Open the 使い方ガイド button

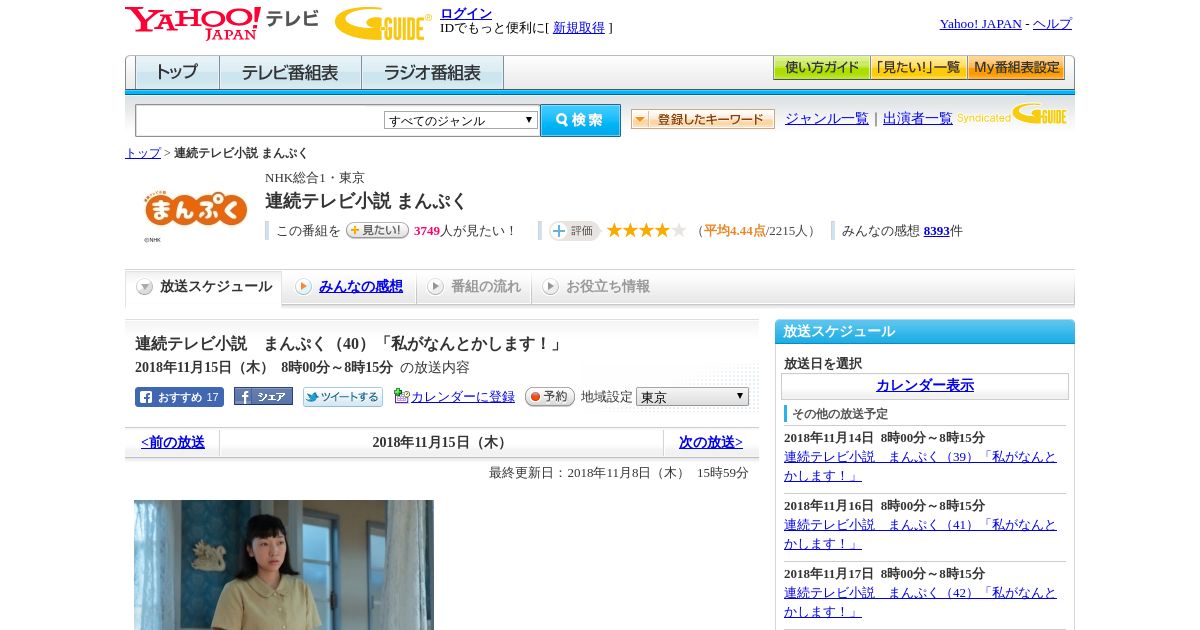pyautogui.click(x=821, y=68)
